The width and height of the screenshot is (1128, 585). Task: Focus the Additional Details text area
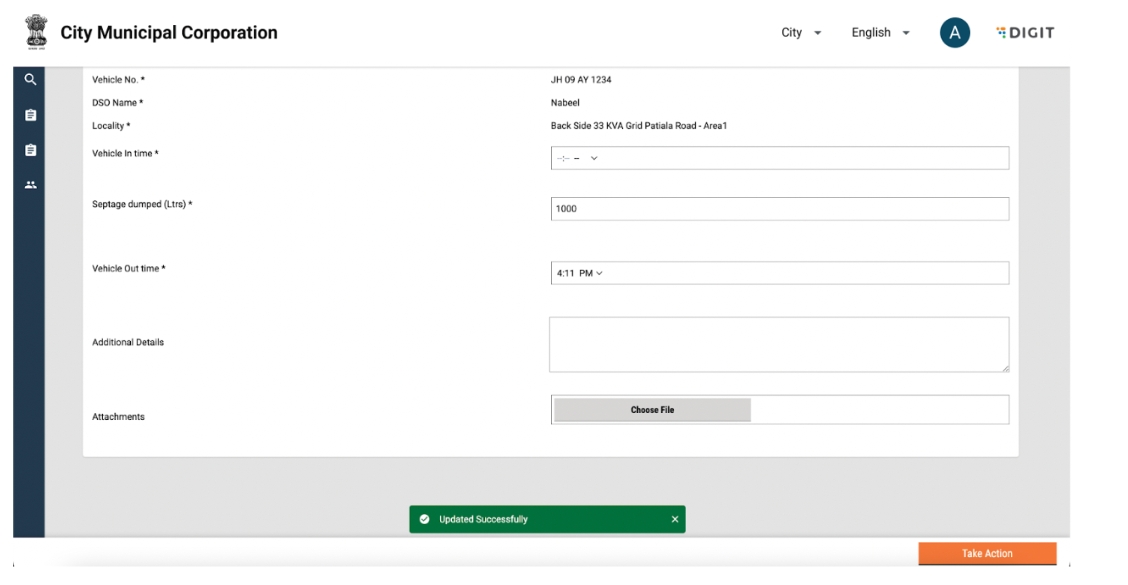(778, 344)
